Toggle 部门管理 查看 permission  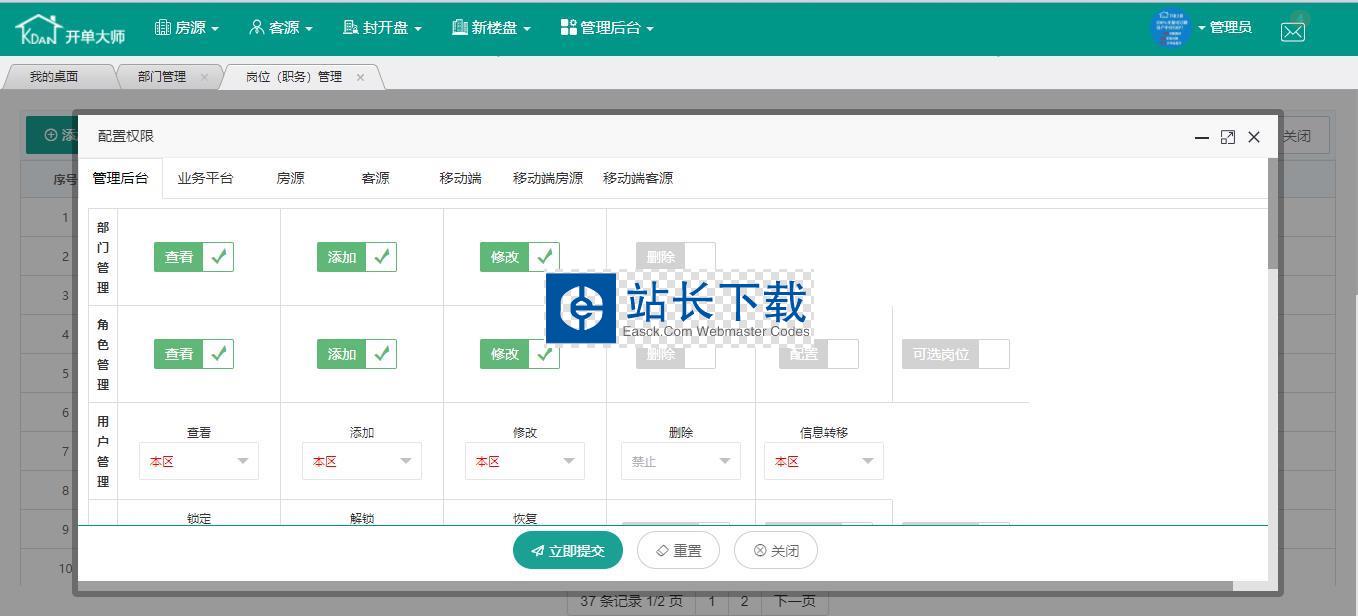tap(193, 257)
